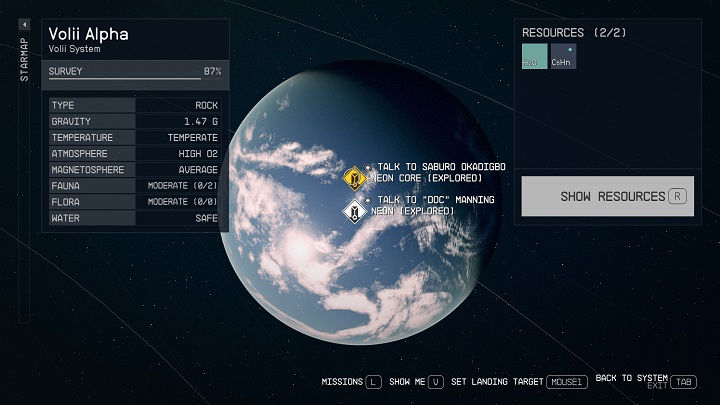720x405 pixels.
Task: Select the Fauna row in planet stats
Action: coord(134,185)
